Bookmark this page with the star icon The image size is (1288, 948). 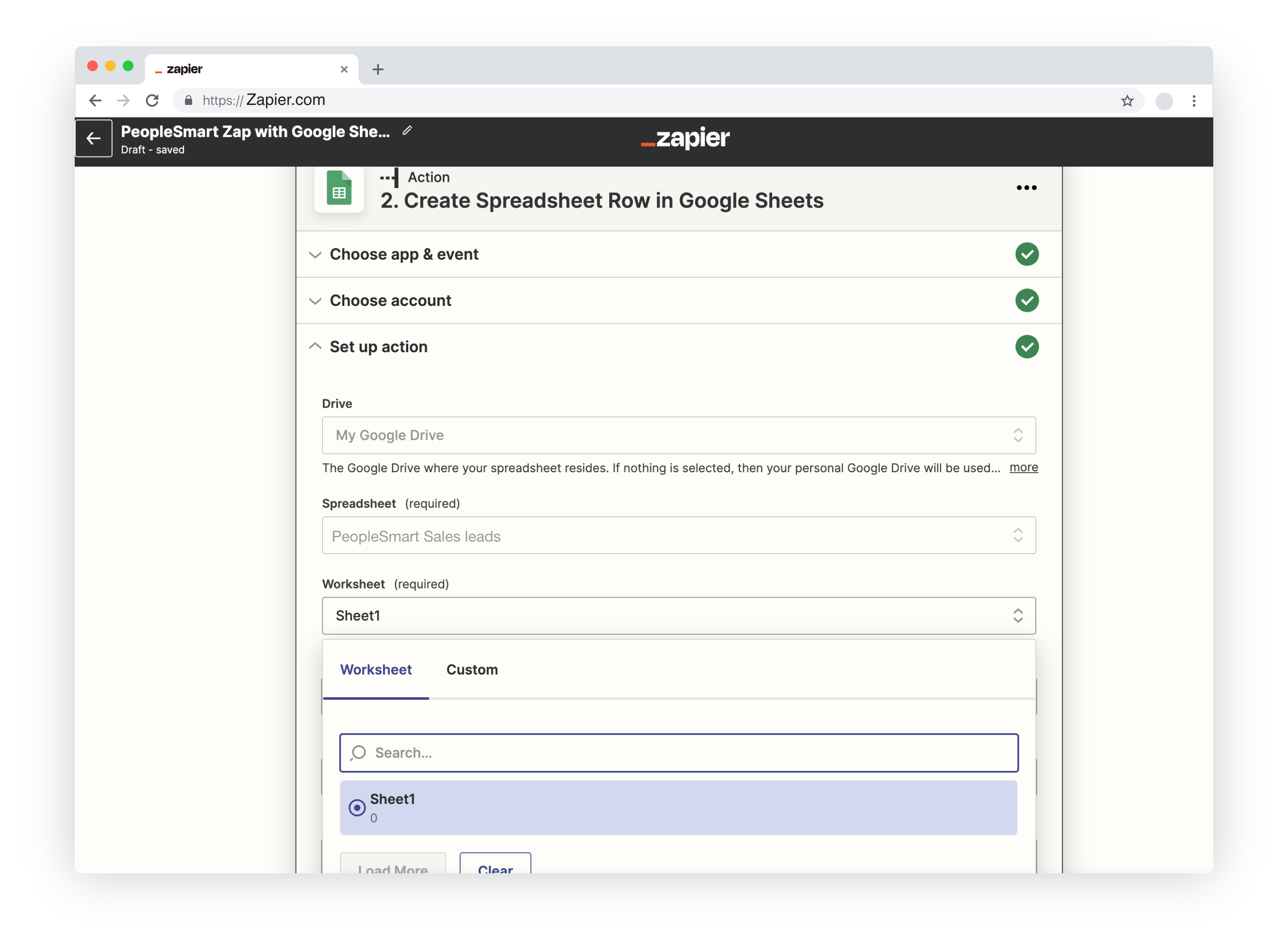(x=1127, y=101)
